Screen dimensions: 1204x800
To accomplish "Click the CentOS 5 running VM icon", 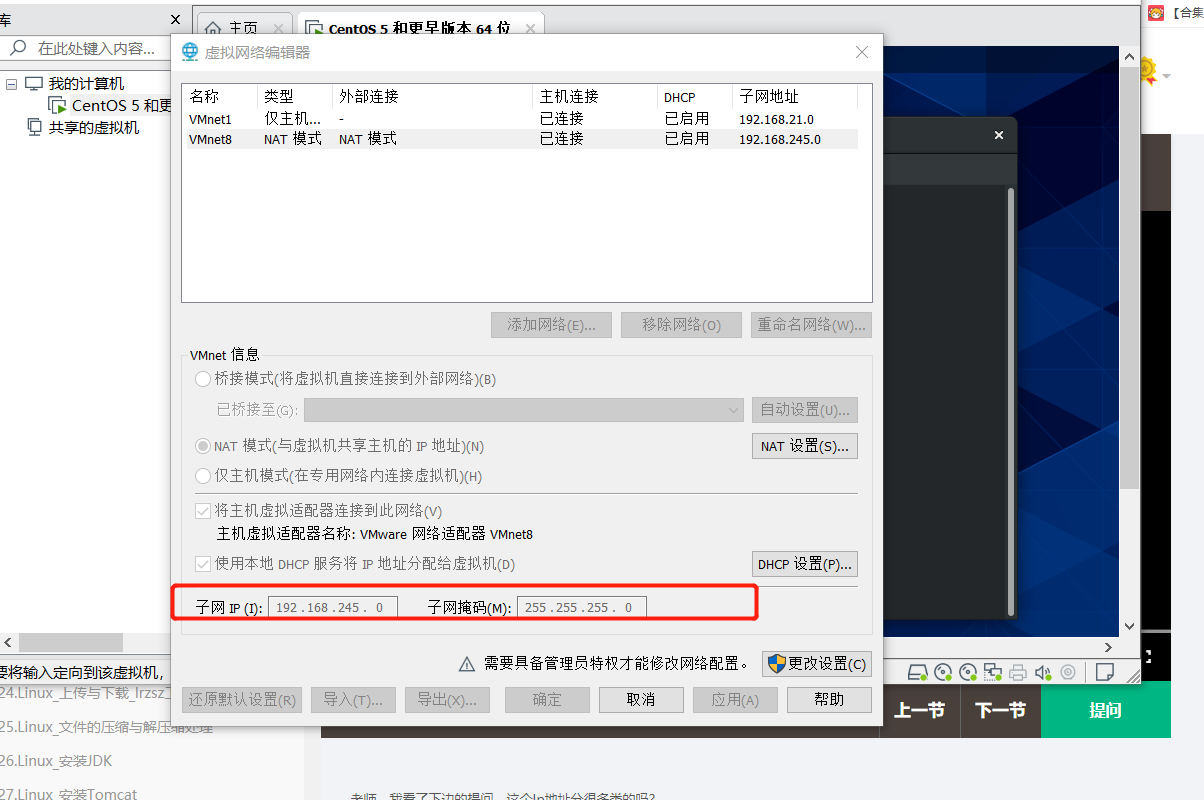I will coord(58,105).
